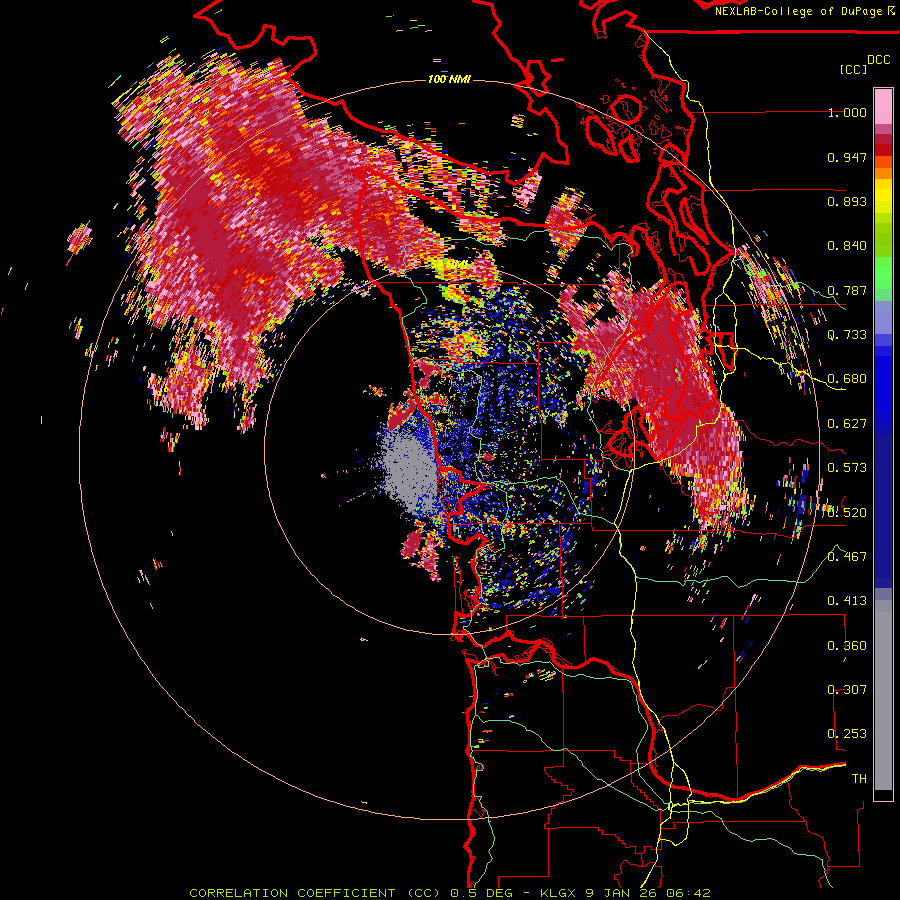The image size is (900, 900).
Task: Select the 0.787 scale value
Action: coord(847,290)
